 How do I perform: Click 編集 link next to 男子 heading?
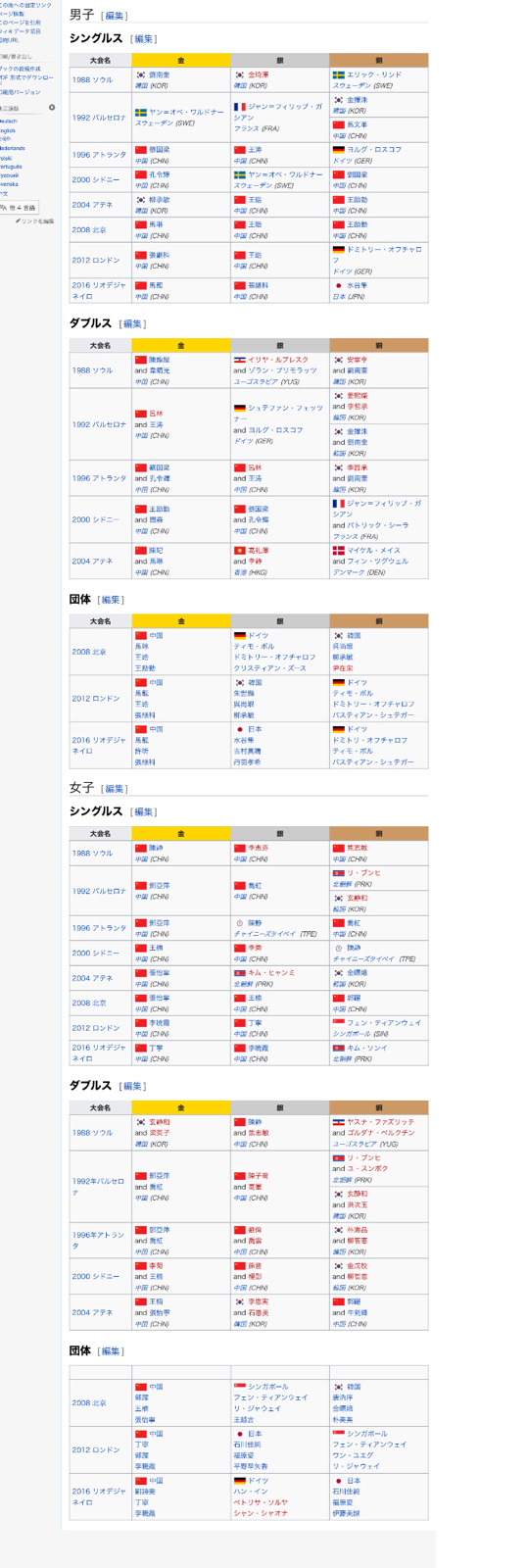click(116, 16)
